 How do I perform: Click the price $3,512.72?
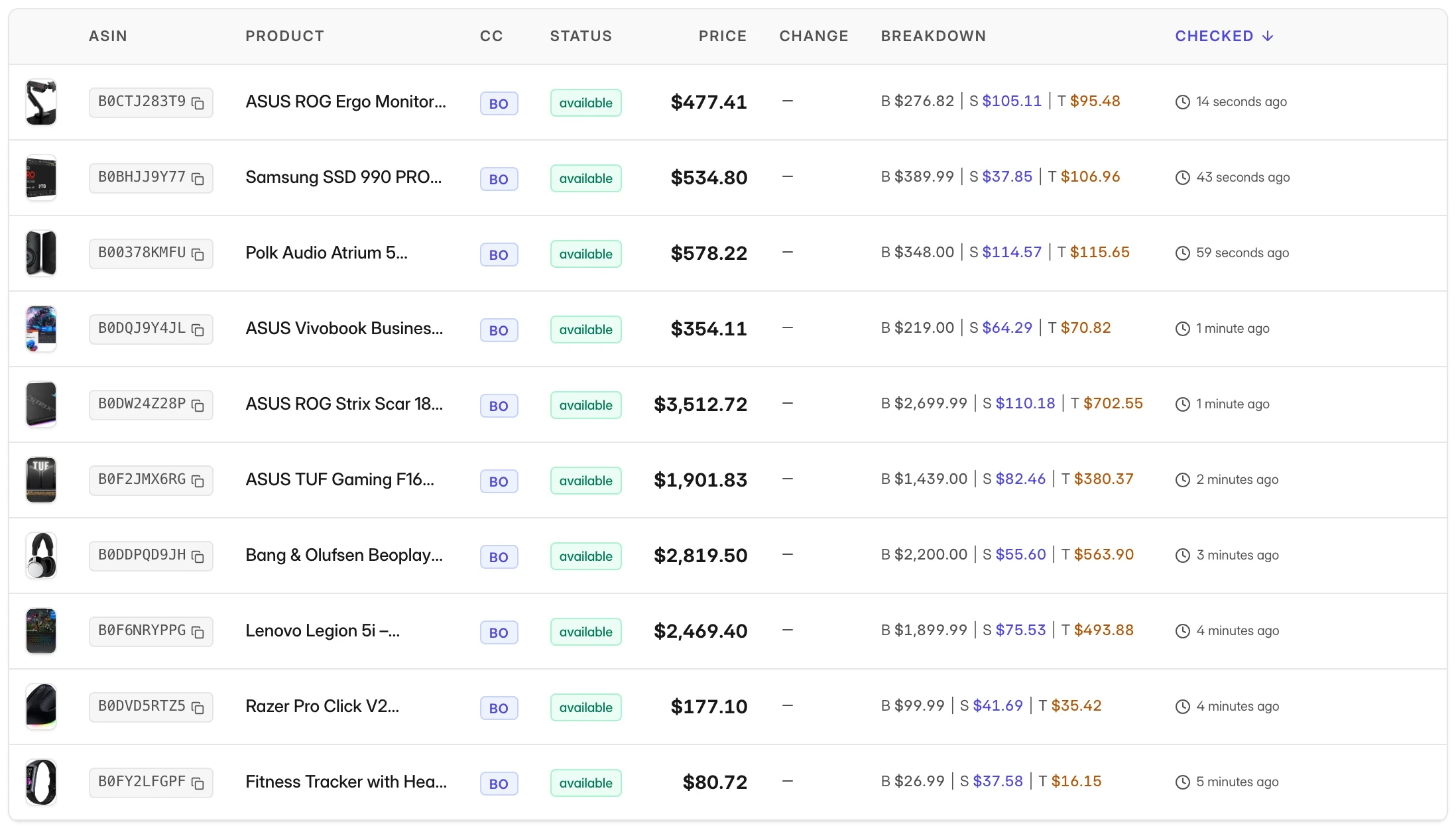coord(700,404)
